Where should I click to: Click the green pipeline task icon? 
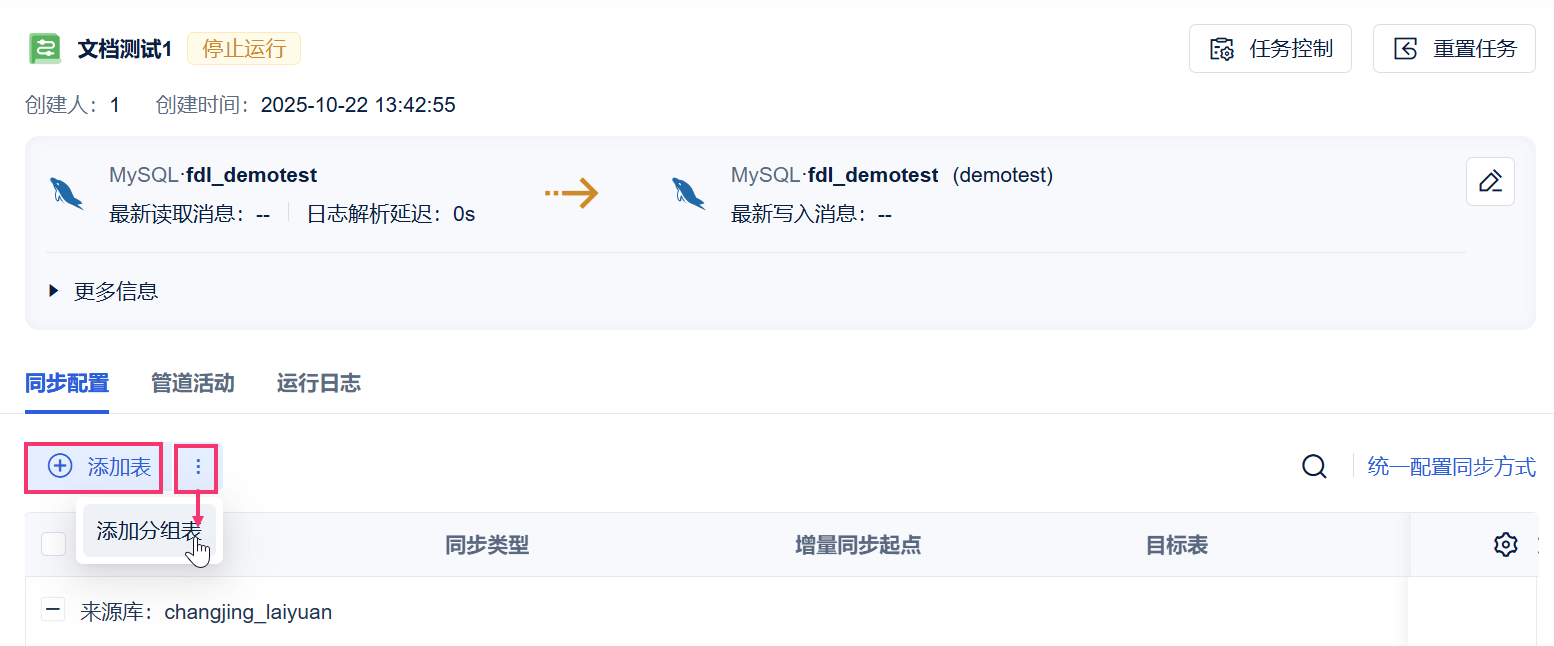(45, 49)
